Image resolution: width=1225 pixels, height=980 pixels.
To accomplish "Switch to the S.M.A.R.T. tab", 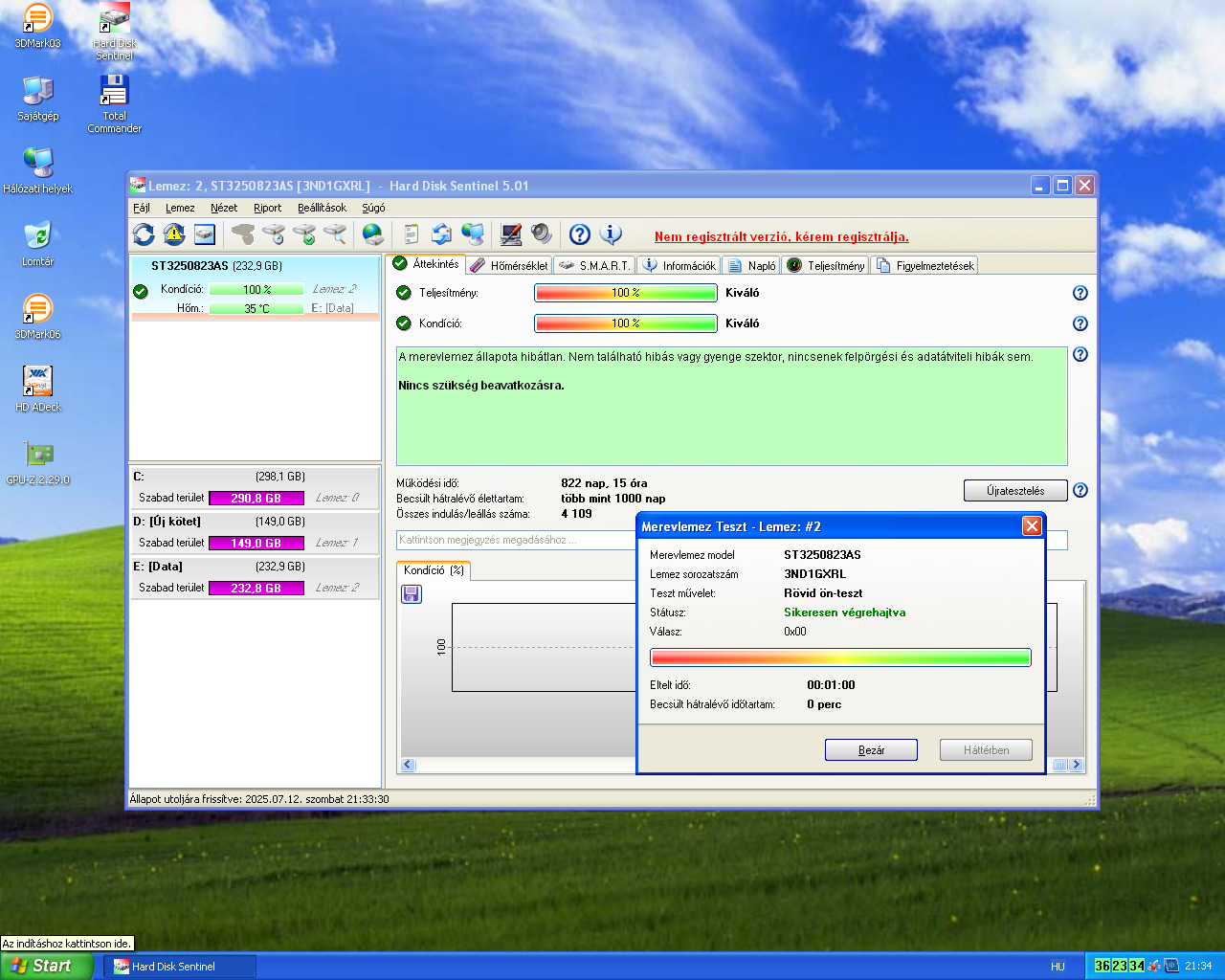I will coord(594,265).
